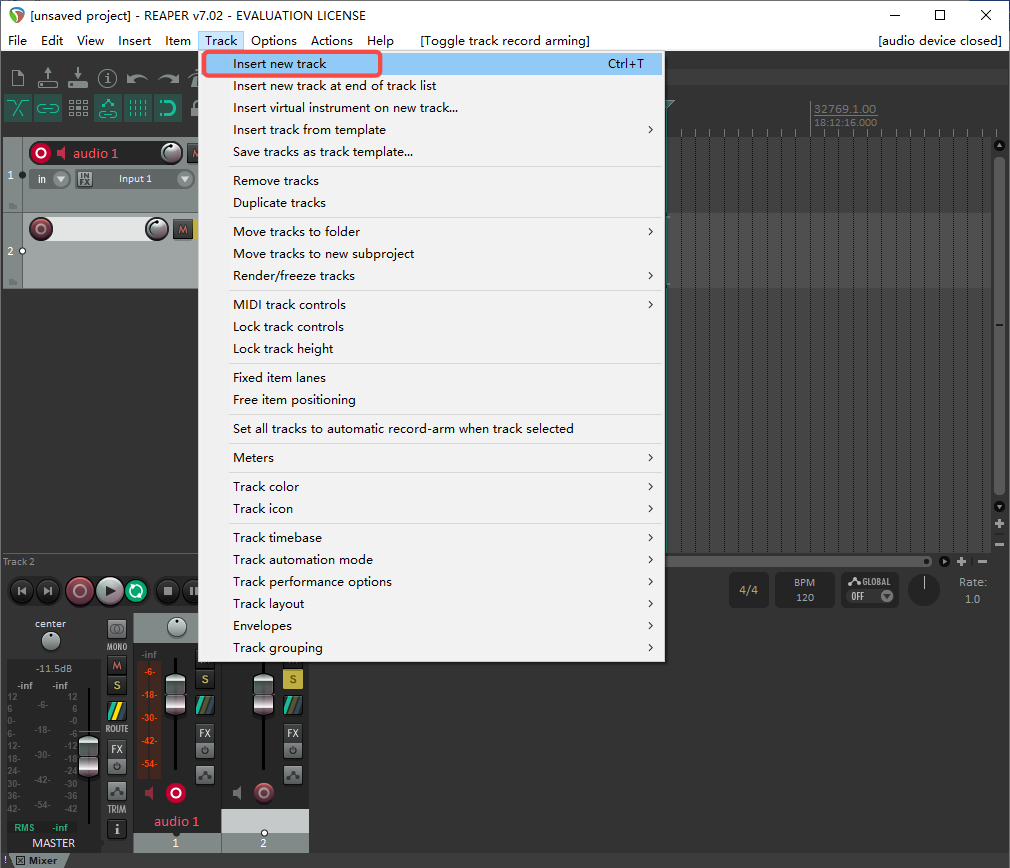Adjust master pan knob labeled center

coord(50,641)
